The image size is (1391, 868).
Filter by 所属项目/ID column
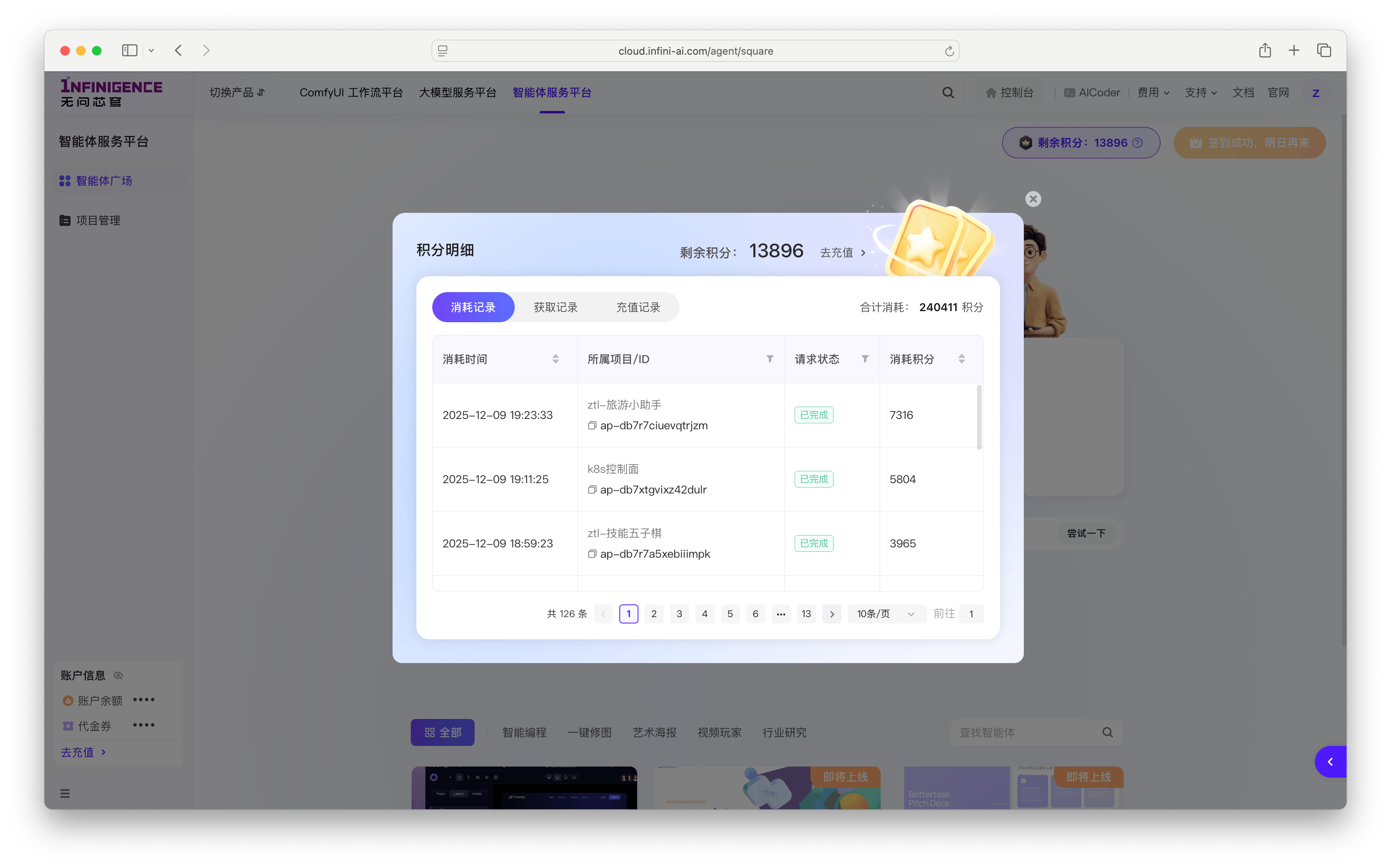tap(770, 359)
